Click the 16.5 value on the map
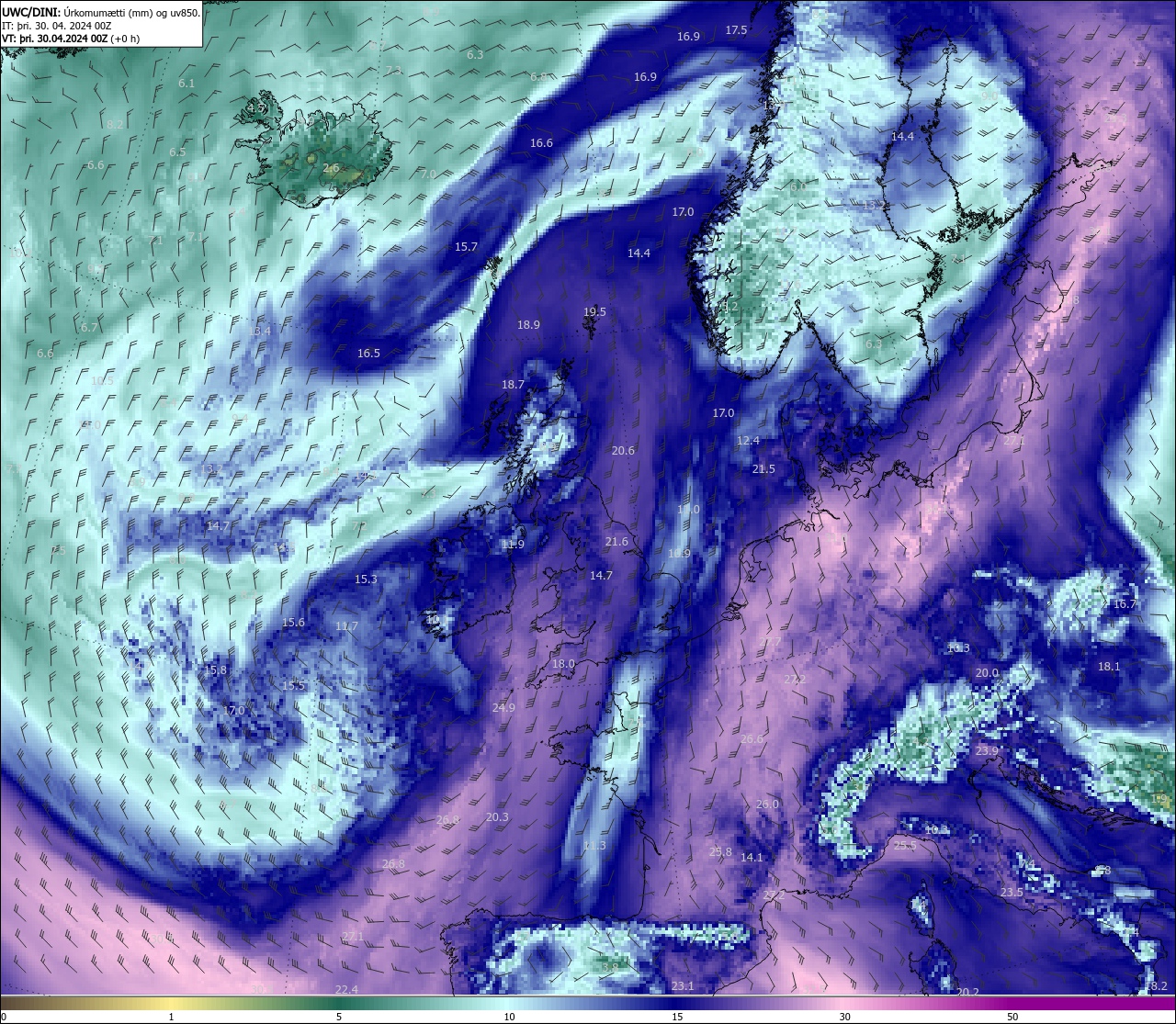 pyautogui.click(x=368, y=354)
